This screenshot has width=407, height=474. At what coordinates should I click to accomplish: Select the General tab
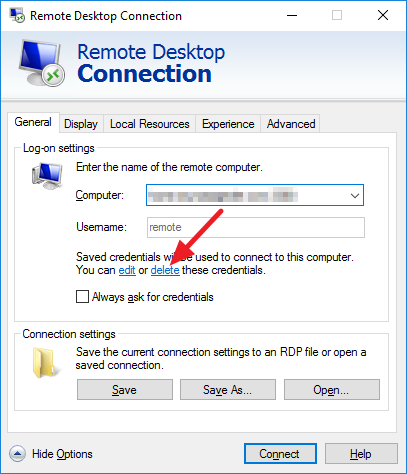tap(33, 122)
